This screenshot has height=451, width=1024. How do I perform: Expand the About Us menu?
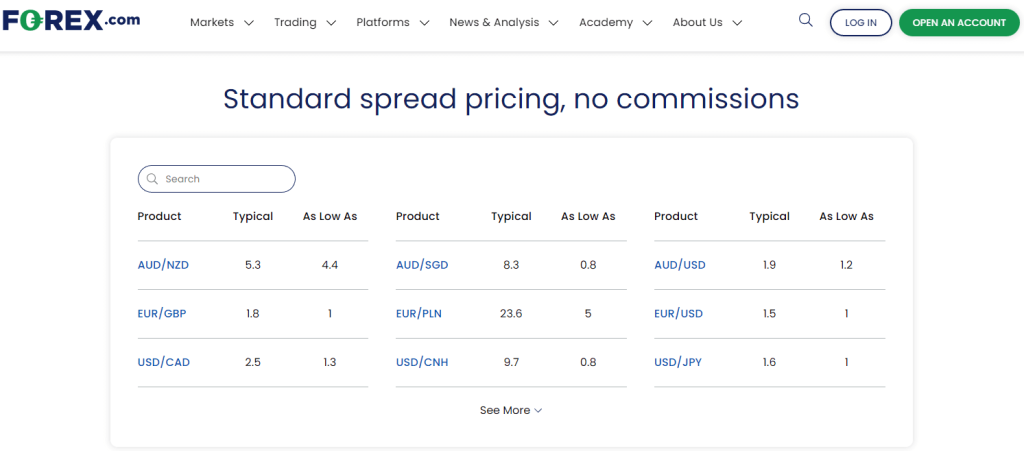click(x=707, y=22)
